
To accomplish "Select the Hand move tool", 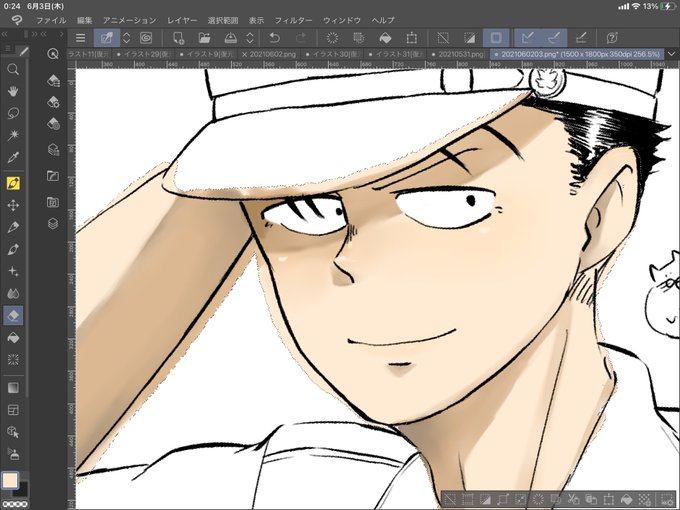I will (13, 91).
